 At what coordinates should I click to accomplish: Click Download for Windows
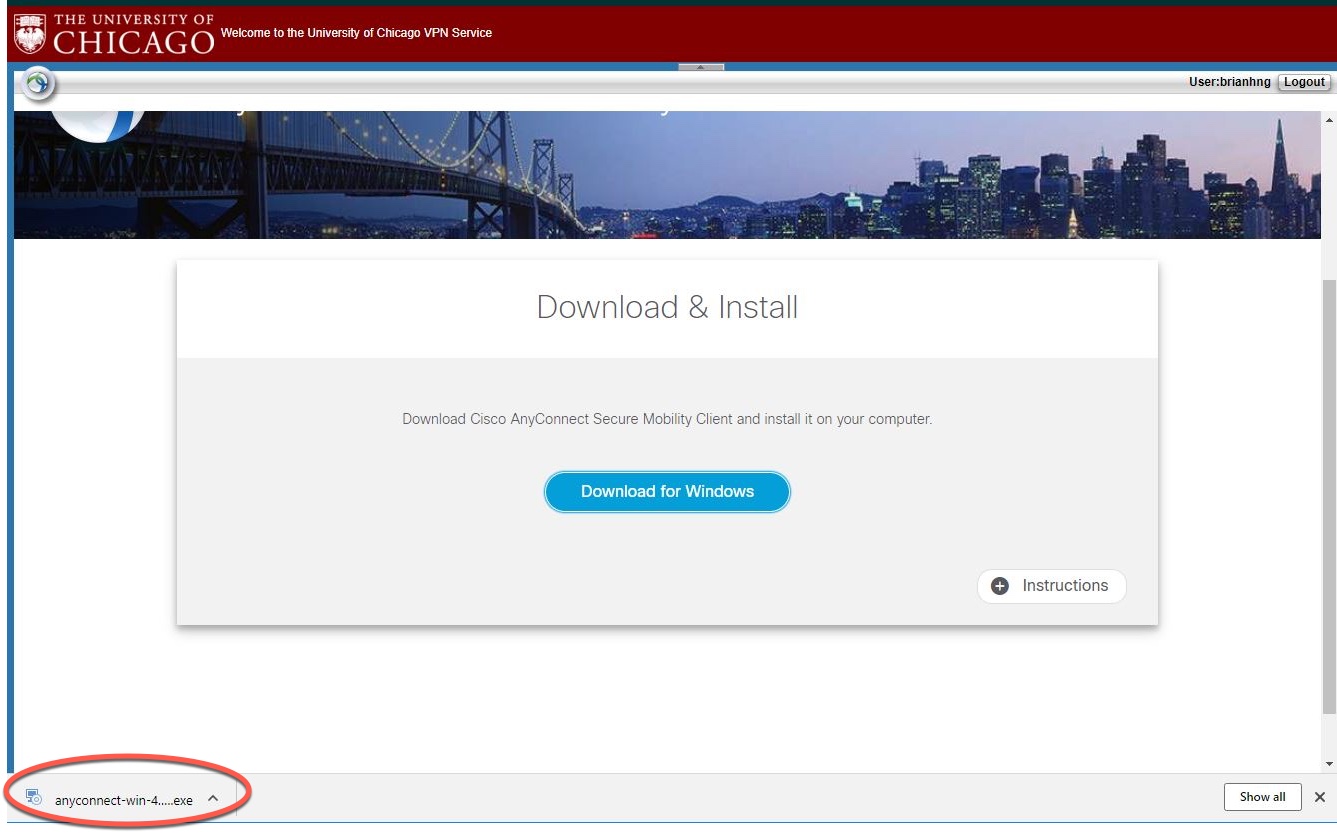pos(667,491)
